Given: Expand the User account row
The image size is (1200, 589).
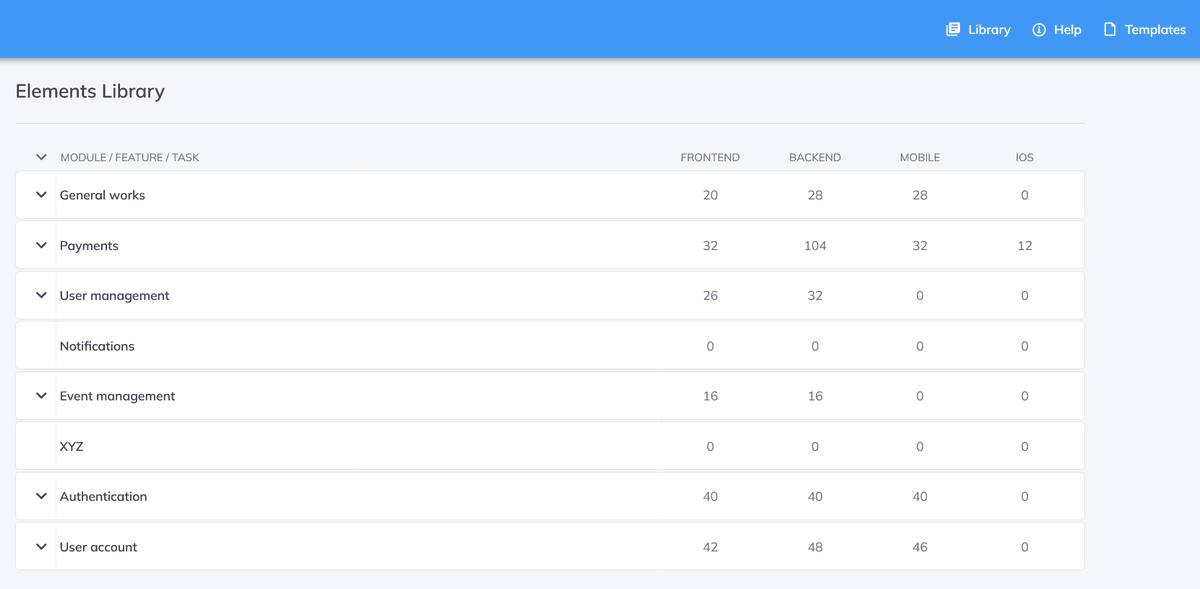Looking at the screenshot, I should [41, 547].
